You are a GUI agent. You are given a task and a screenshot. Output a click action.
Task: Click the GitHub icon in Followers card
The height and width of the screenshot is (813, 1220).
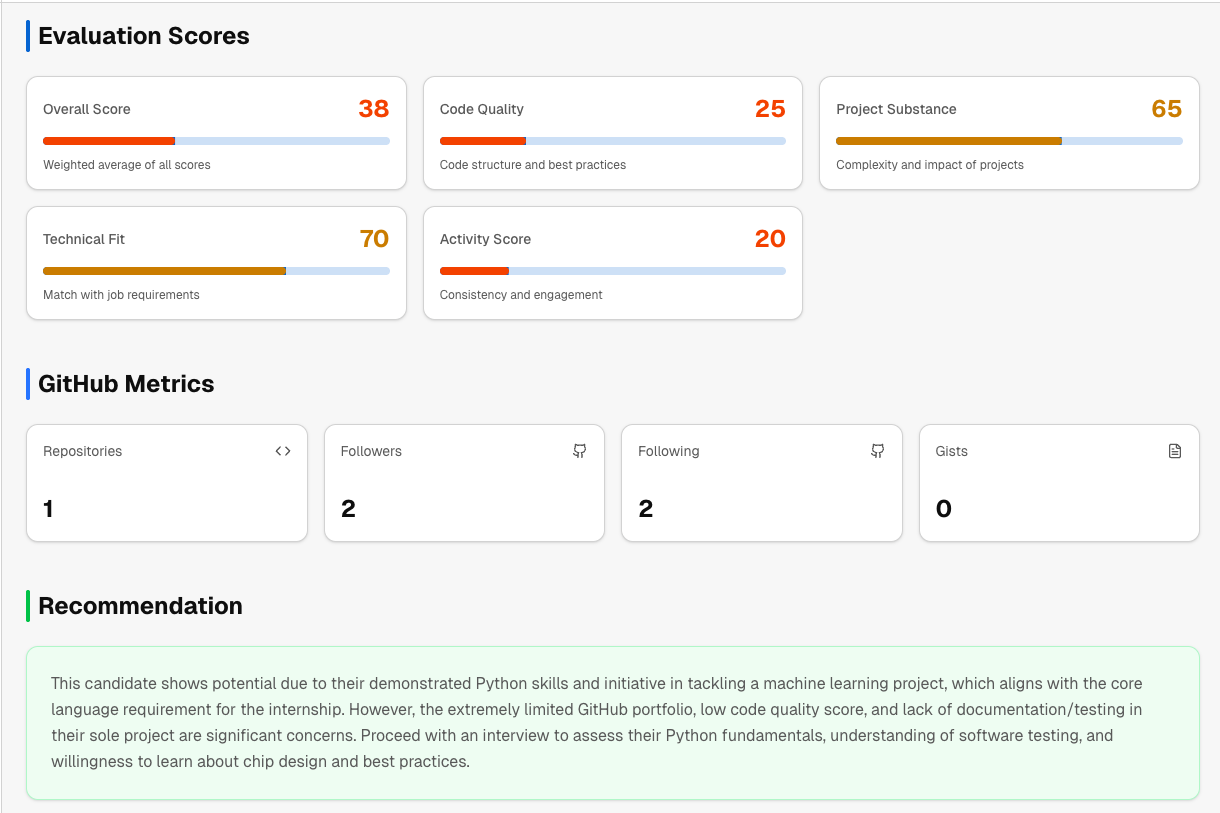(x=580, y=451)
